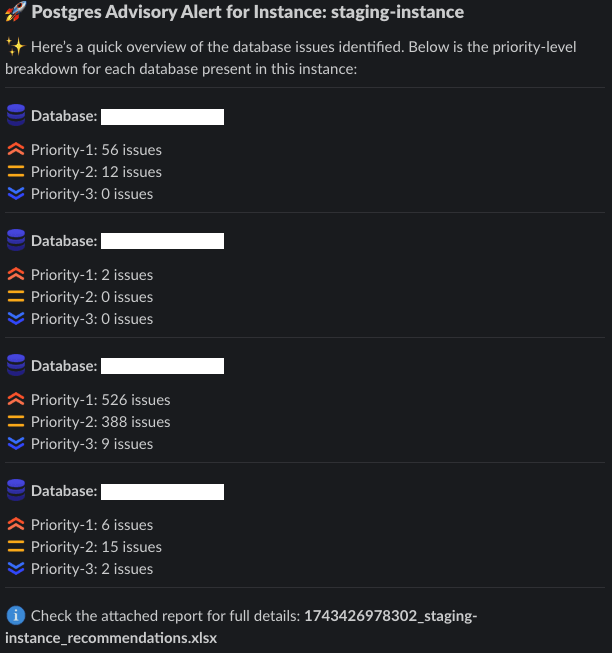Click the blue down-chevron beside 9 issues

[16, 444]
